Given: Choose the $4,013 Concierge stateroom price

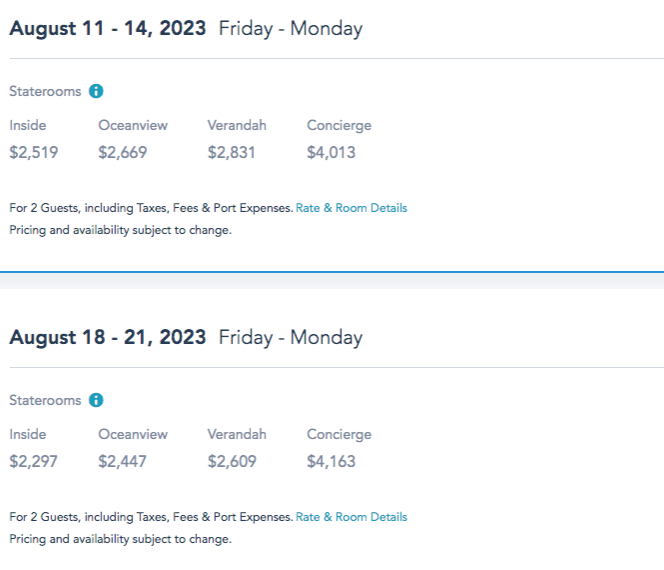Looking at the screenshot, I should (331, 153).
